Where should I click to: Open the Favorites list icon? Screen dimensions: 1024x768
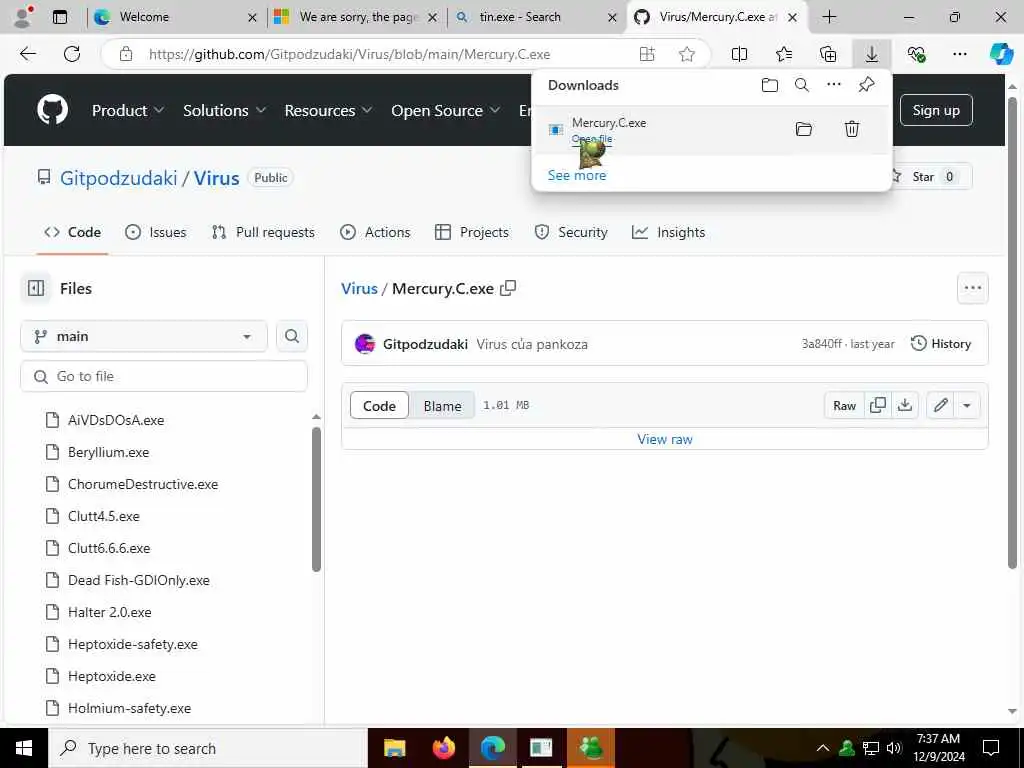tap(784, 54)
